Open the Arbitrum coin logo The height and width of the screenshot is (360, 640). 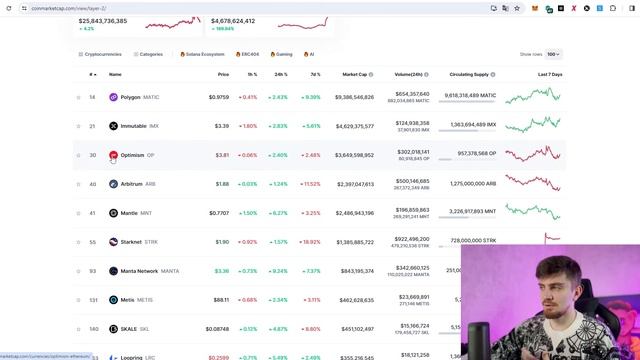click(x=113, y=184)
